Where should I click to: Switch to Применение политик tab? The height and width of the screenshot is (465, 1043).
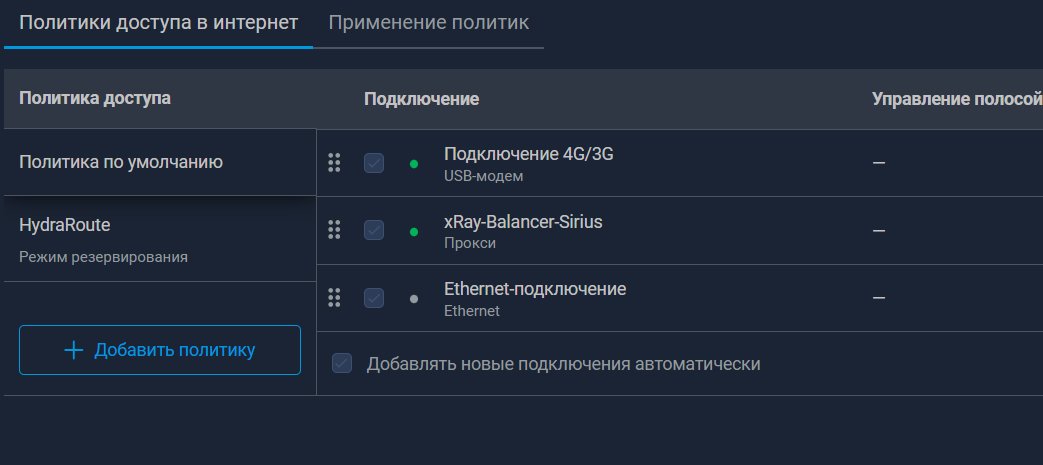(428, 22)
